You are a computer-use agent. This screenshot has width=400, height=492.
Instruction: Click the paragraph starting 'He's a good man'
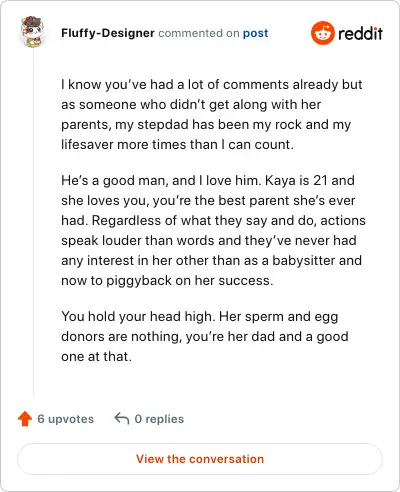tap(213, 230)
